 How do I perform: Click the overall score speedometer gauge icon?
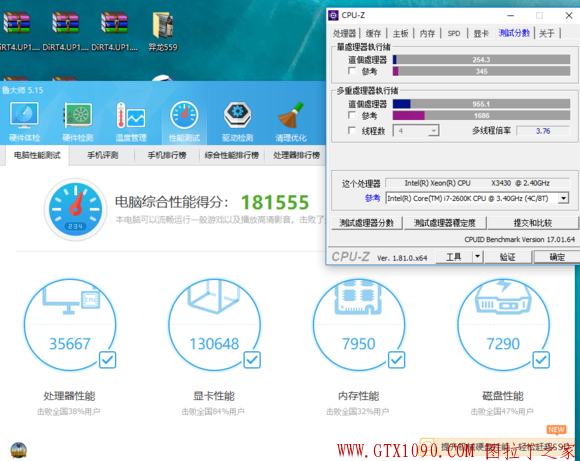75,209
